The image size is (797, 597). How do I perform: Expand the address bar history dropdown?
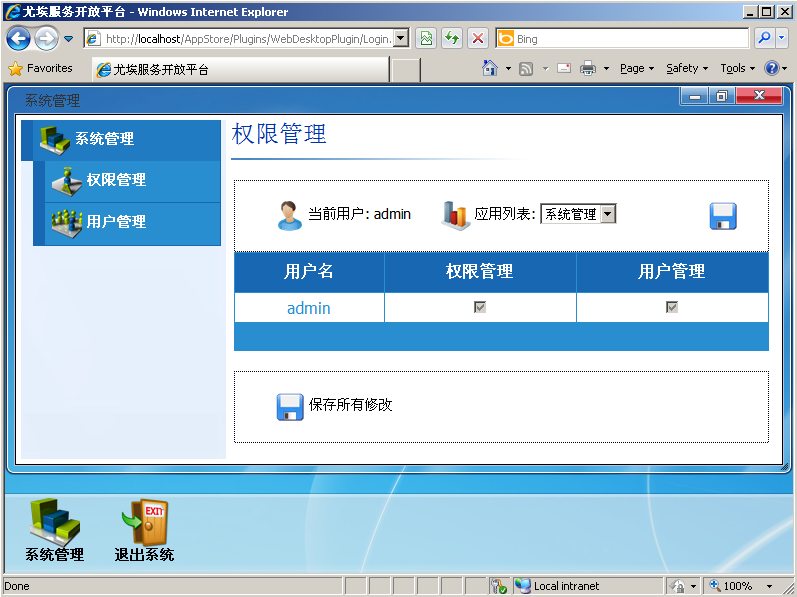[402, 39]
